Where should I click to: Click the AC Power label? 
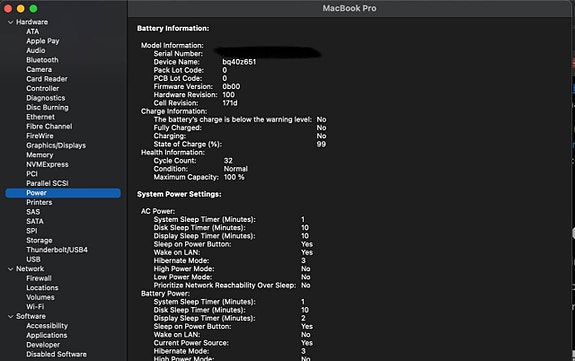[x=158, y=211]
